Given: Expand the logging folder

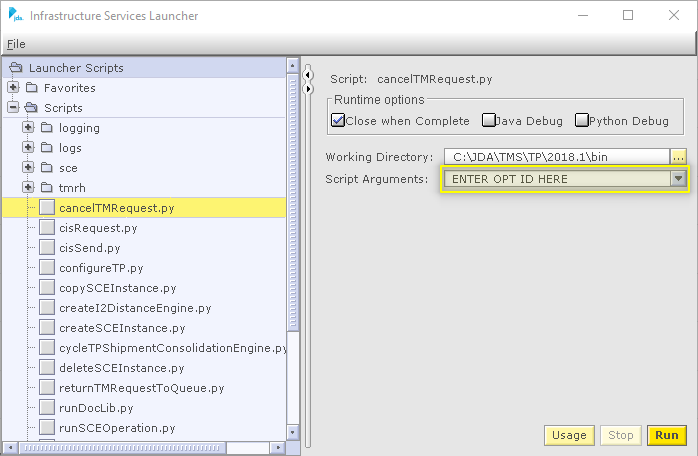Looking at the screenshot, I should tap(28, 127).
